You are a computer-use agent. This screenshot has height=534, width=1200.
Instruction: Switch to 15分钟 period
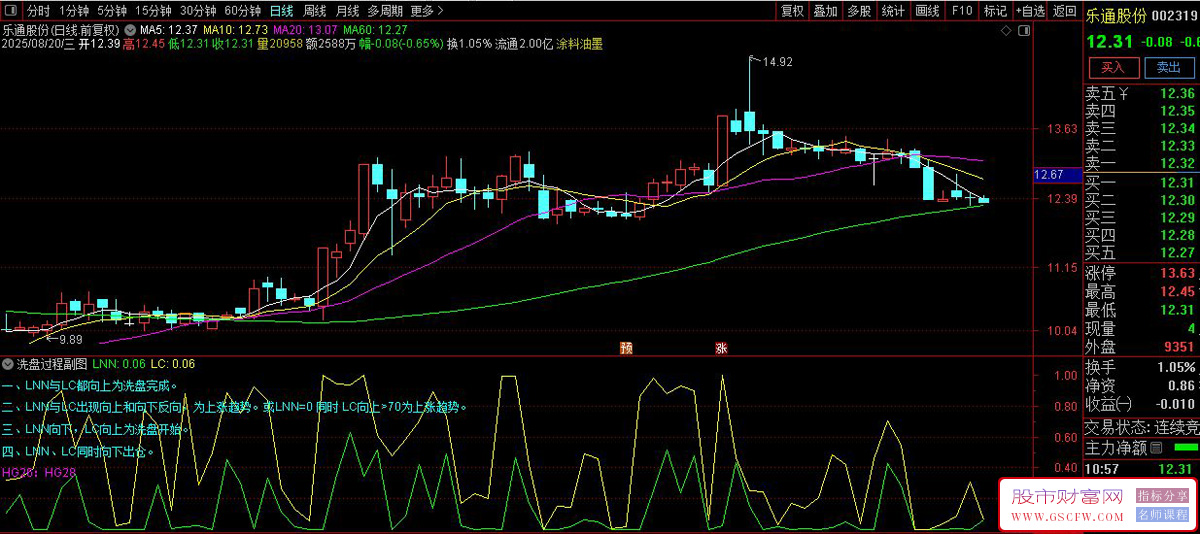153,11
